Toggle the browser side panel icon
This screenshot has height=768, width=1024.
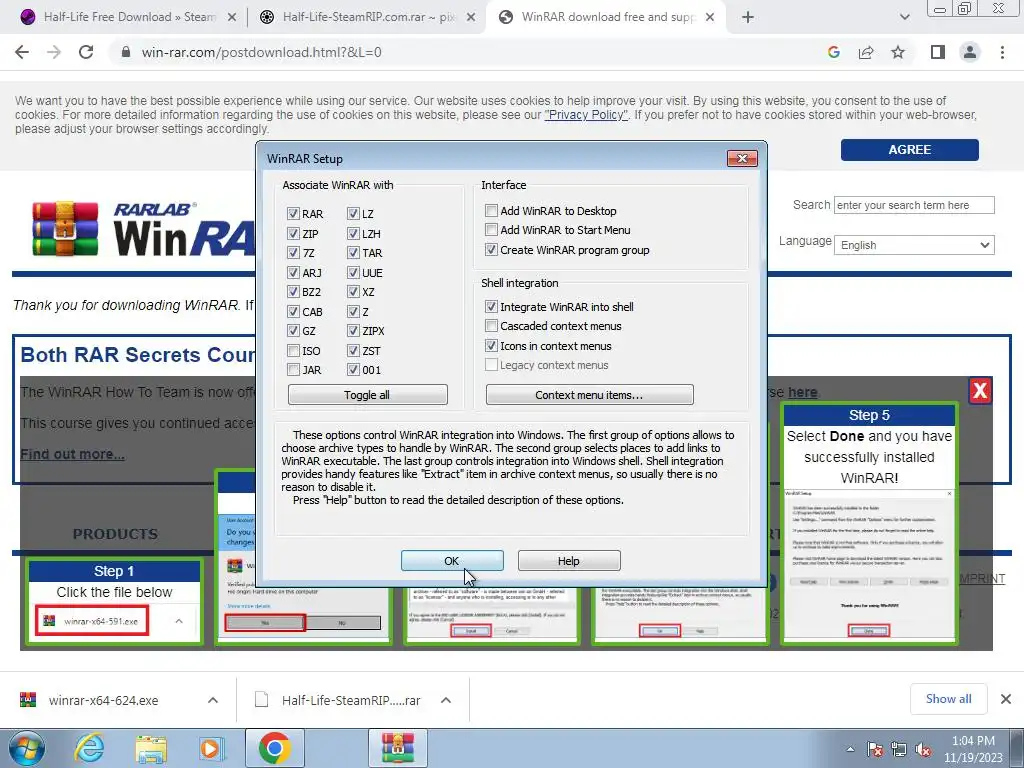[x=938, y=52]
